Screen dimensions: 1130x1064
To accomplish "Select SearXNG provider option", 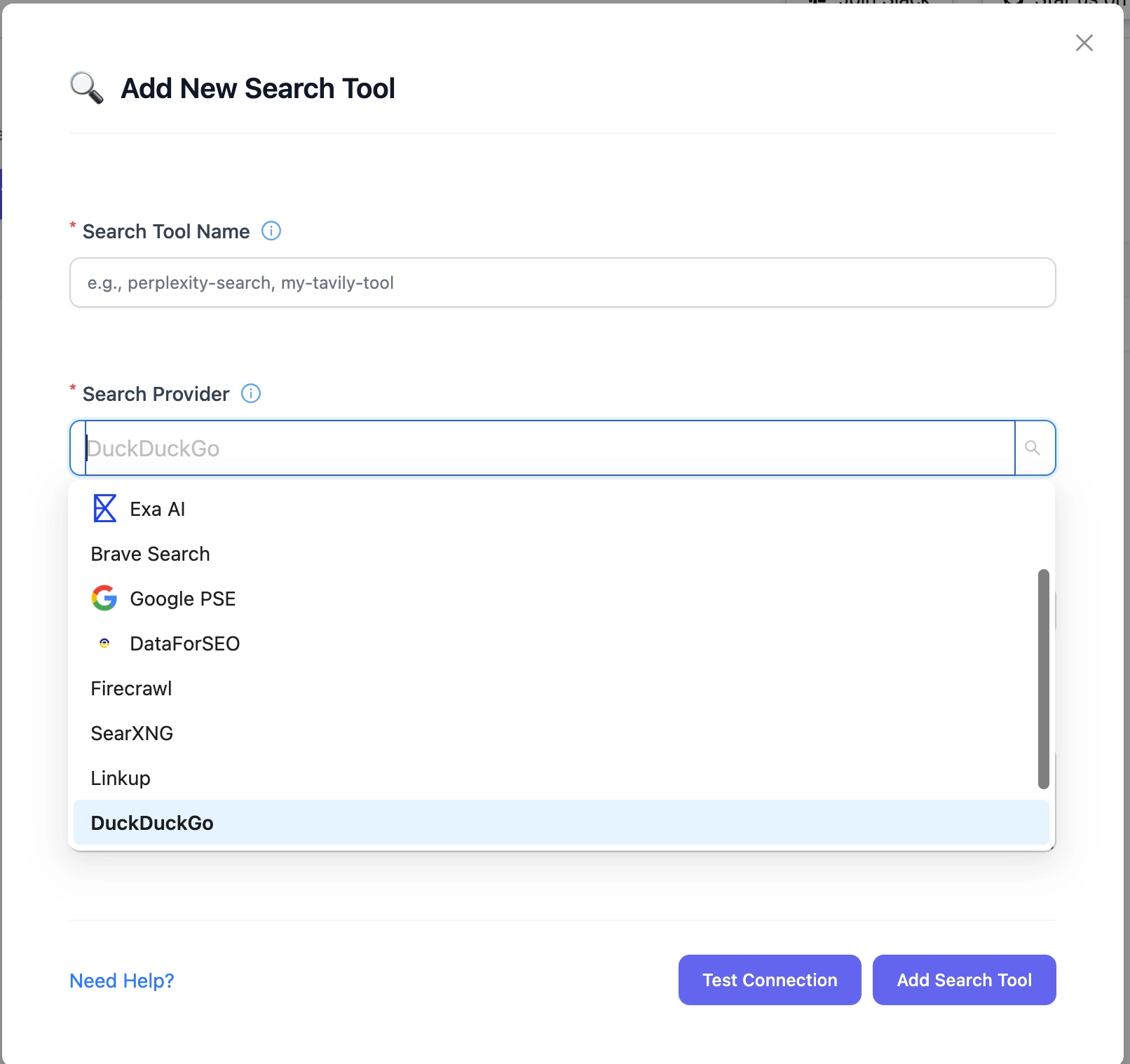I will [x=561, y=733].
